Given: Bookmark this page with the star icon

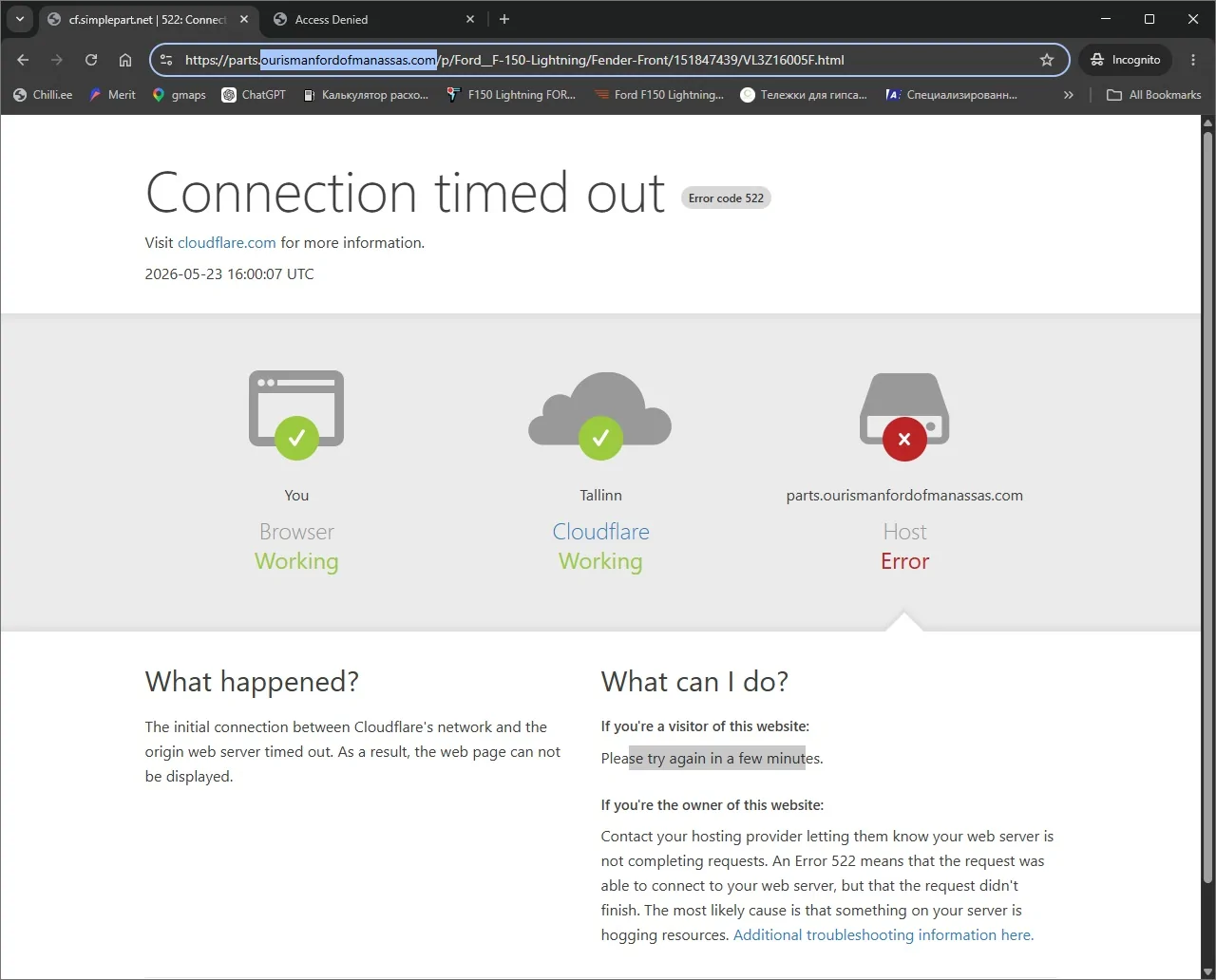Looking at the screenshot, I should click(x=1047, y=60).
